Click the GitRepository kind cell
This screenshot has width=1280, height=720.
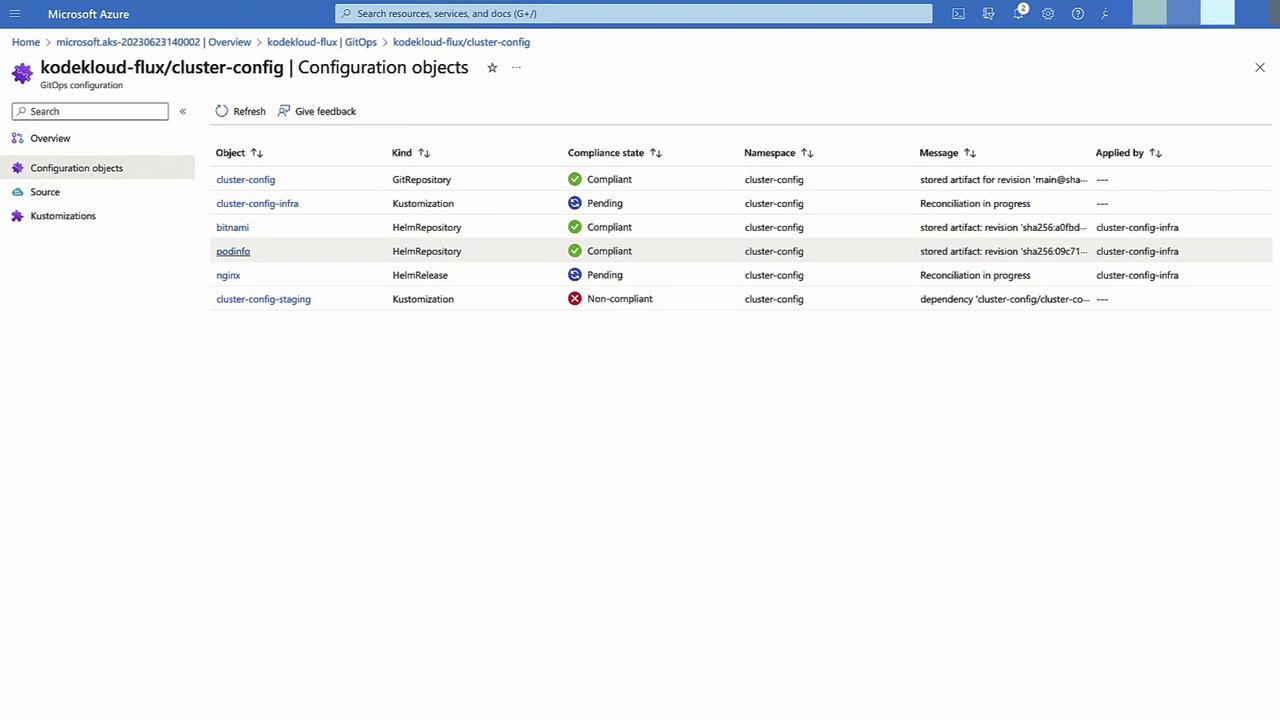(421, 179)
